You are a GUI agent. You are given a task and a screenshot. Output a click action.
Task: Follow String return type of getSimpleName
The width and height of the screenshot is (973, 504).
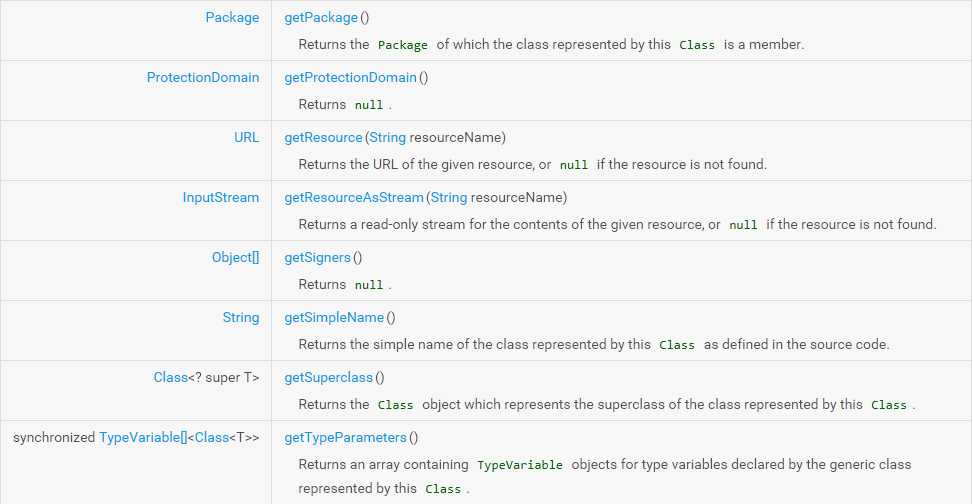point(241,318)
